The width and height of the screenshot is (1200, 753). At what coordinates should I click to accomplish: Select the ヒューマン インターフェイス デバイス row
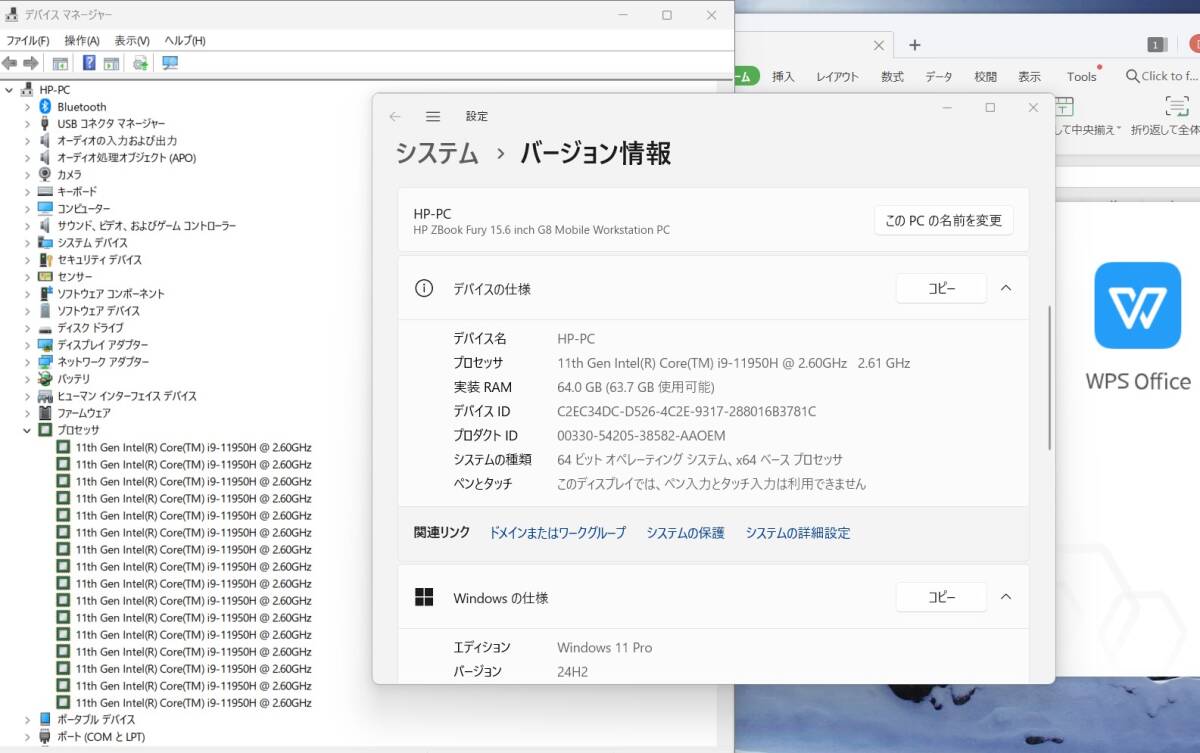coord(127,395)
